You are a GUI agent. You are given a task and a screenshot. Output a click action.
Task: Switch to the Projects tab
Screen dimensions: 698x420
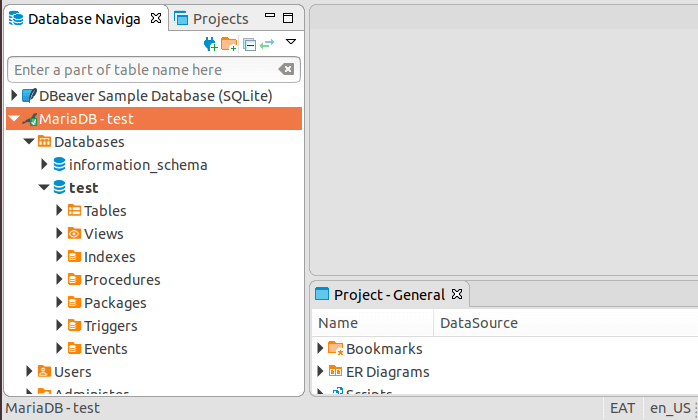click(211, 19)
